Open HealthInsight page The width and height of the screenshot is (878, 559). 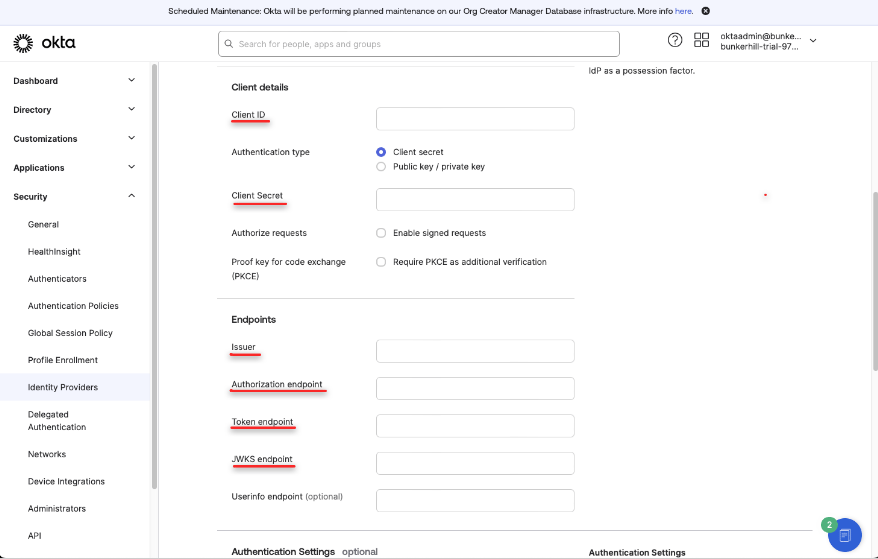[x=54, y=251]
